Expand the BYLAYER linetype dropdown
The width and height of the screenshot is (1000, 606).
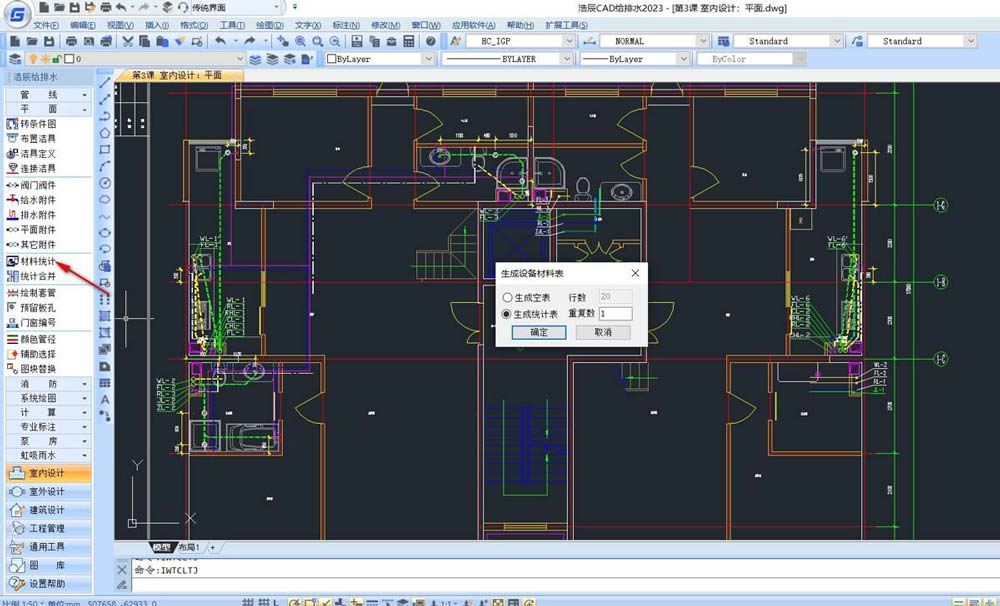tap(569, 60)
